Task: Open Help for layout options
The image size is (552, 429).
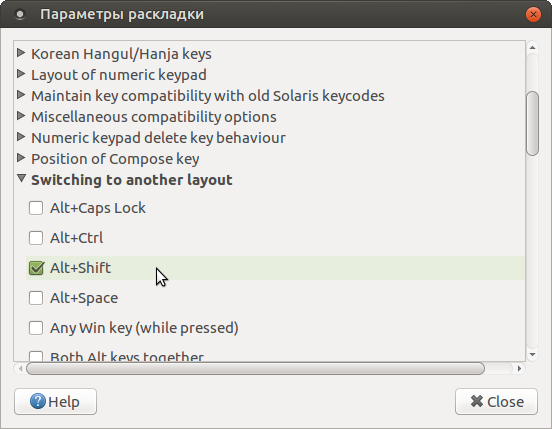Action: point(55,402)
